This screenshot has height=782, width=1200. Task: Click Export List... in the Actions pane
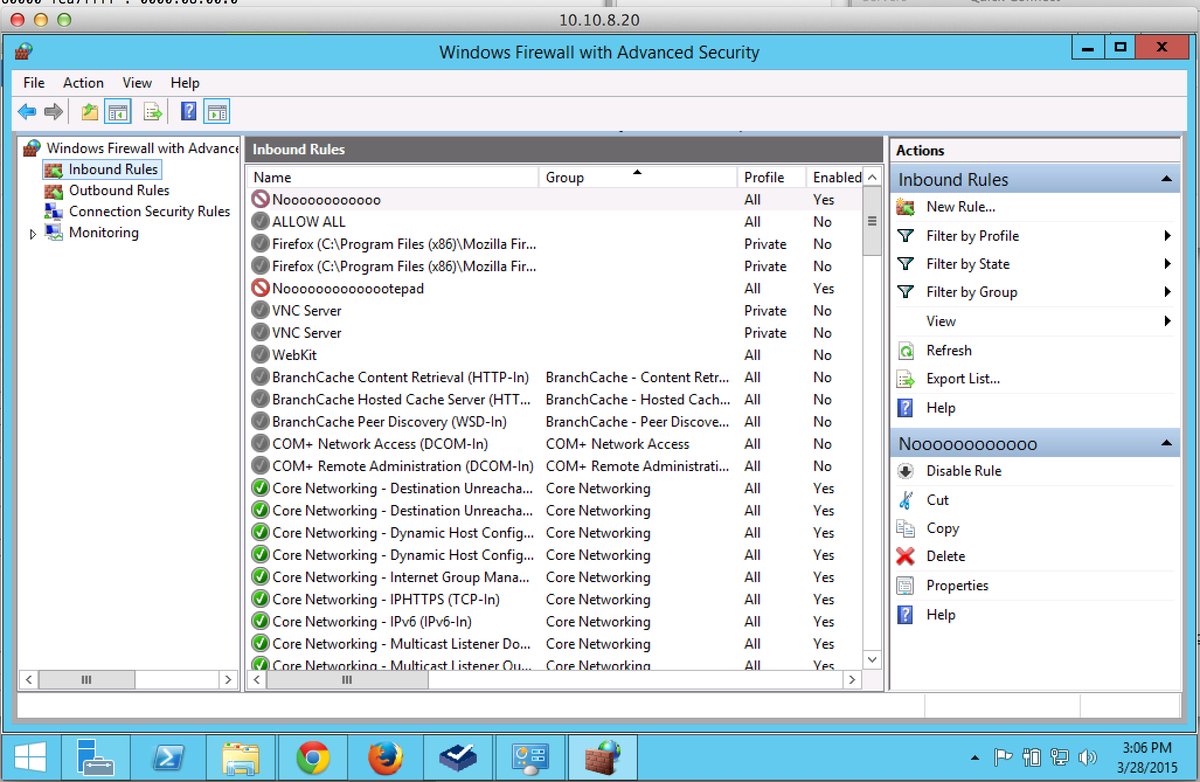[x=963, y=379]
